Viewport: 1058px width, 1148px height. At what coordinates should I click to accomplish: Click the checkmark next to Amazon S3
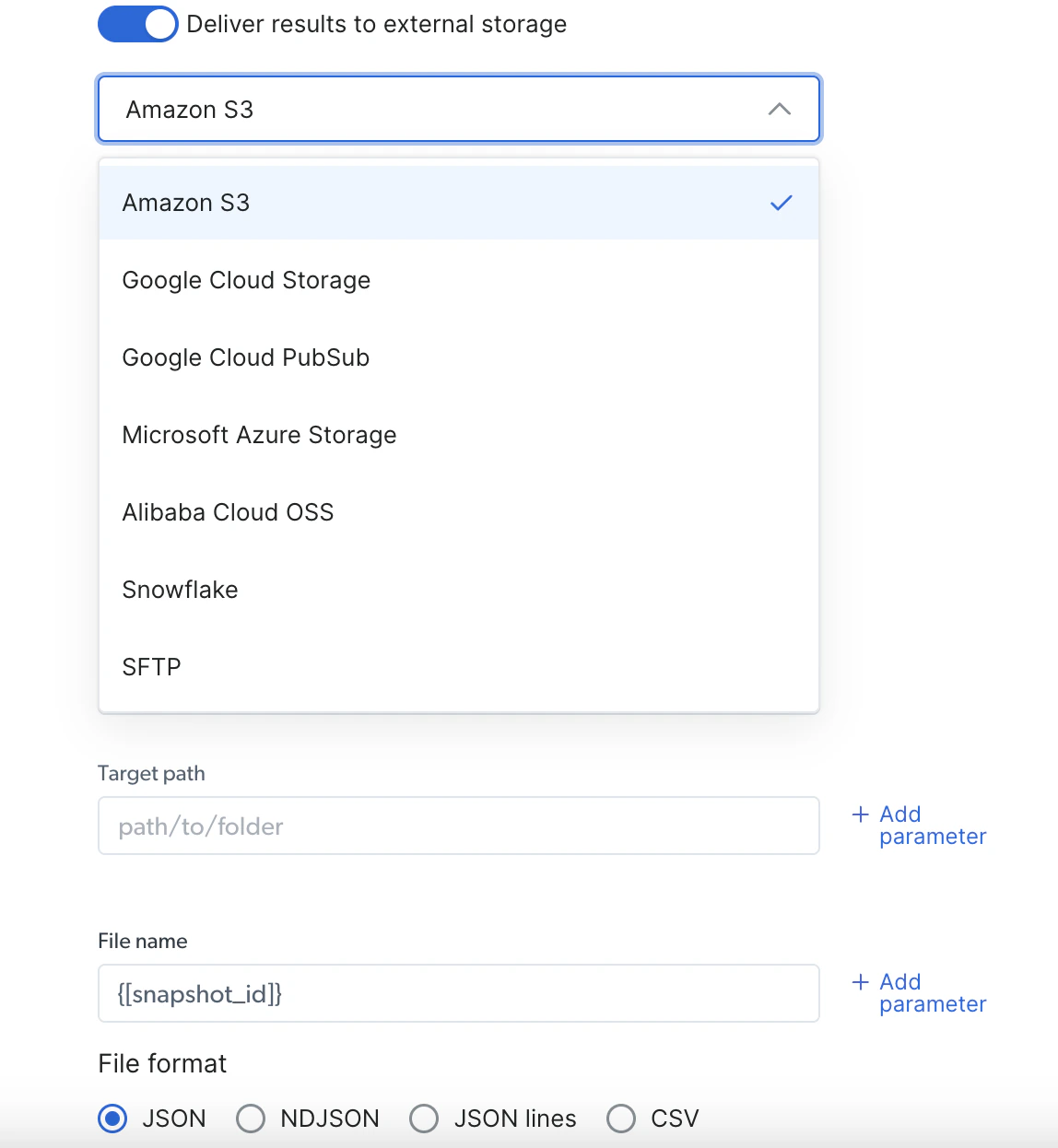(x=781, y=203)
